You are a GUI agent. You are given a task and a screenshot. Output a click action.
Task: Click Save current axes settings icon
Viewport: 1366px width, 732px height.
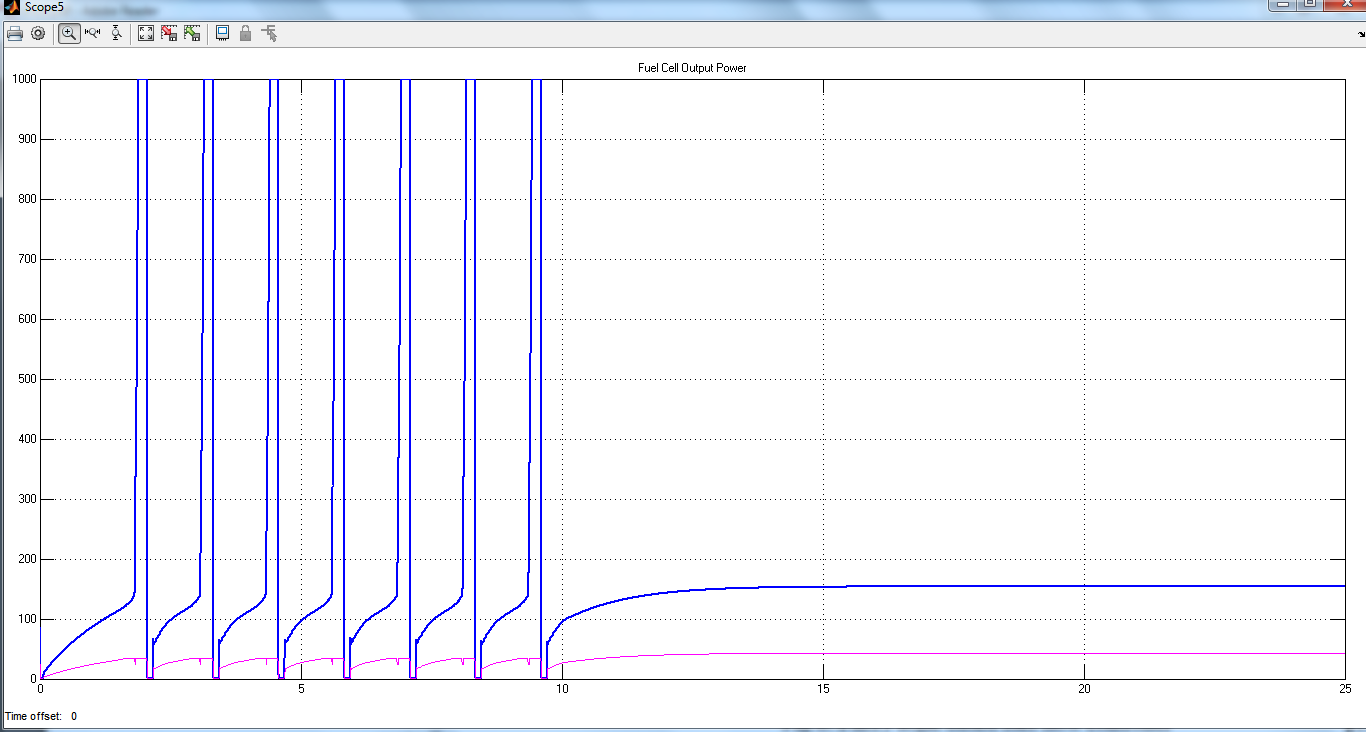[169, 33]
